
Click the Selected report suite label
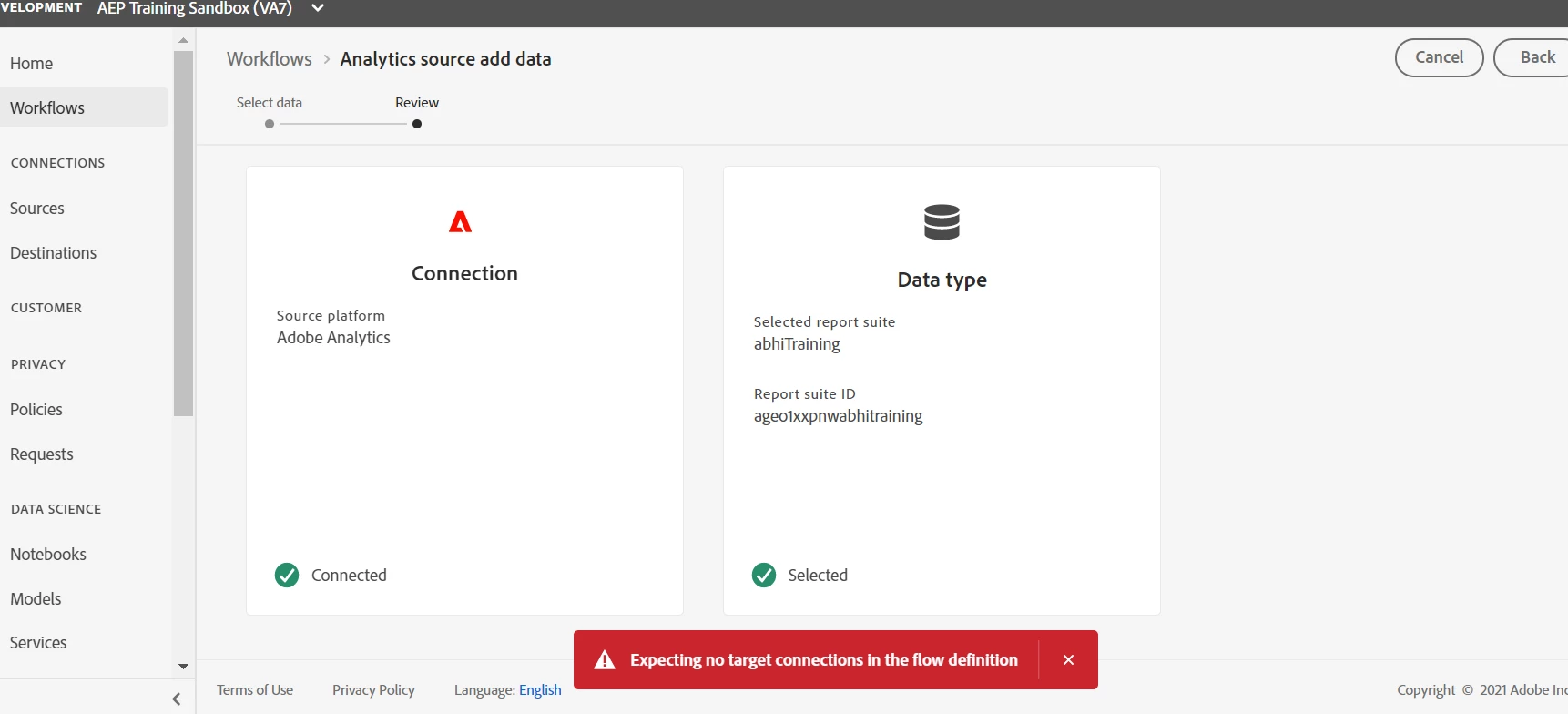(824, 322)
